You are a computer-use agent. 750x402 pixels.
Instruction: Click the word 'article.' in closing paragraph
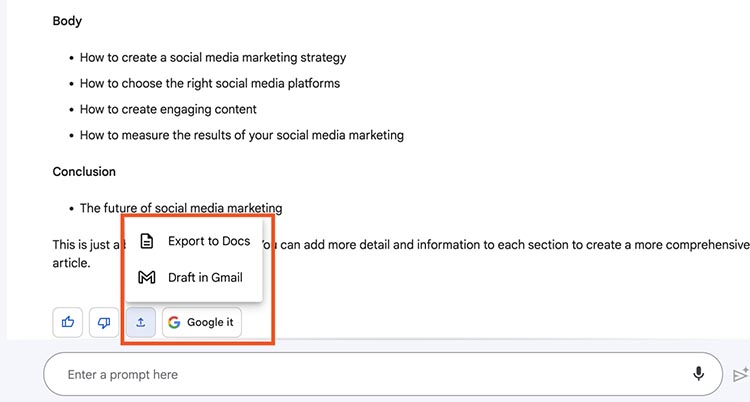click(x=71, y=263)
